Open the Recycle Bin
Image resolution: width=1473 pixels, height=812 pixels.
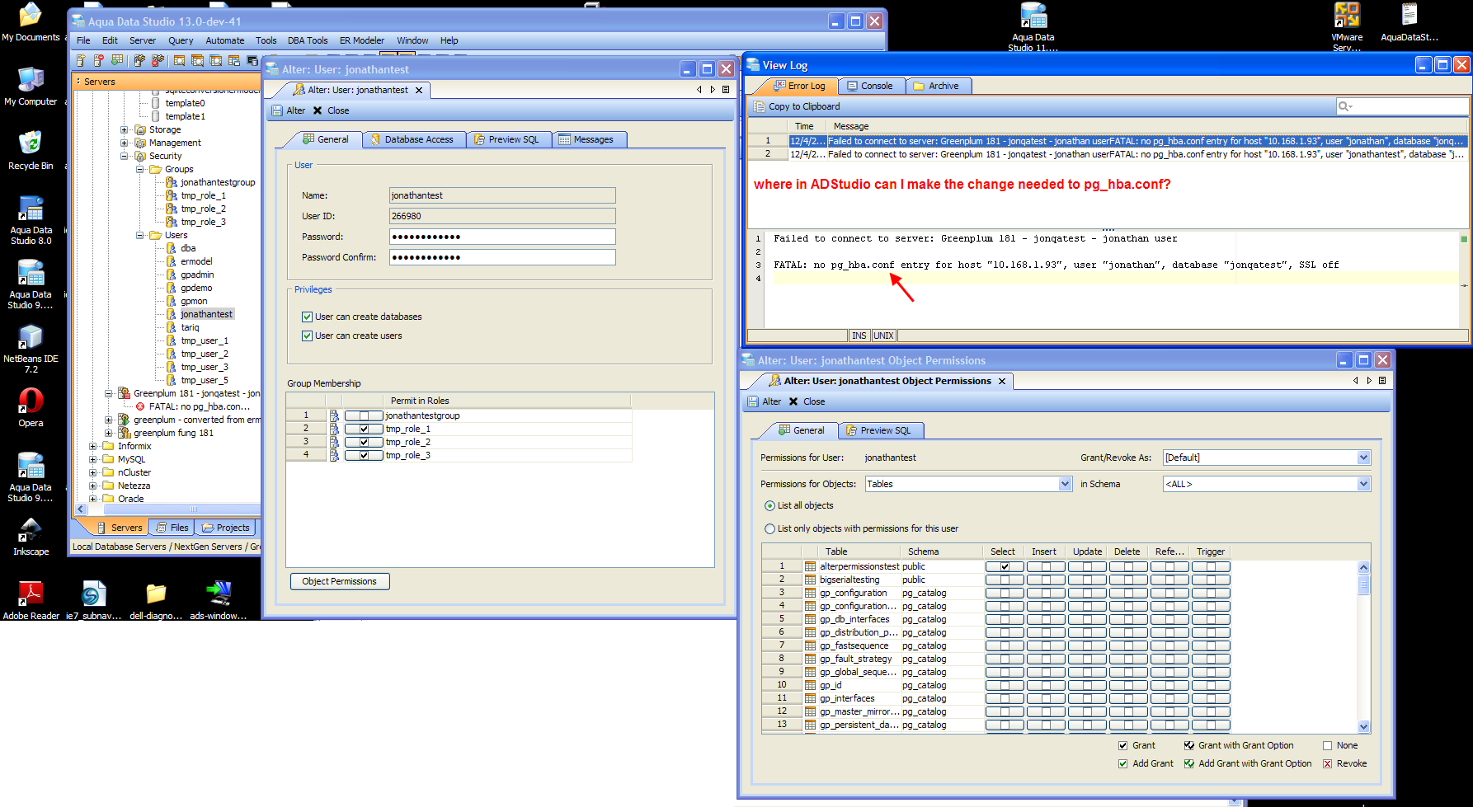(x=31, y=150)
